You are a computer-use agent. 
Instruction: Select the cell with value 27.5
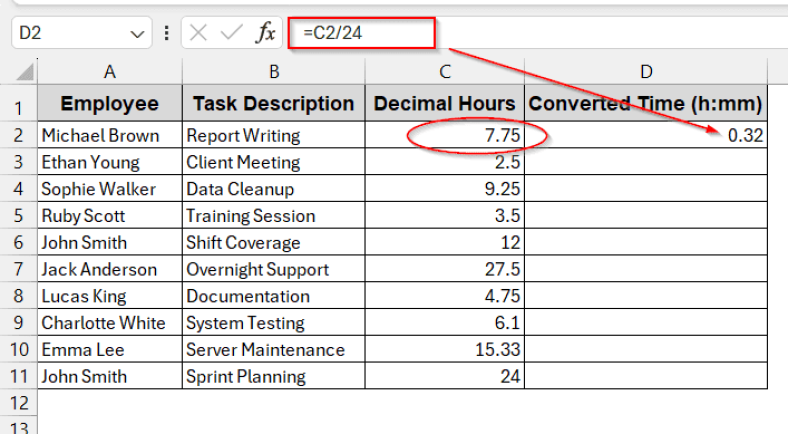click(x=445, y=269)
